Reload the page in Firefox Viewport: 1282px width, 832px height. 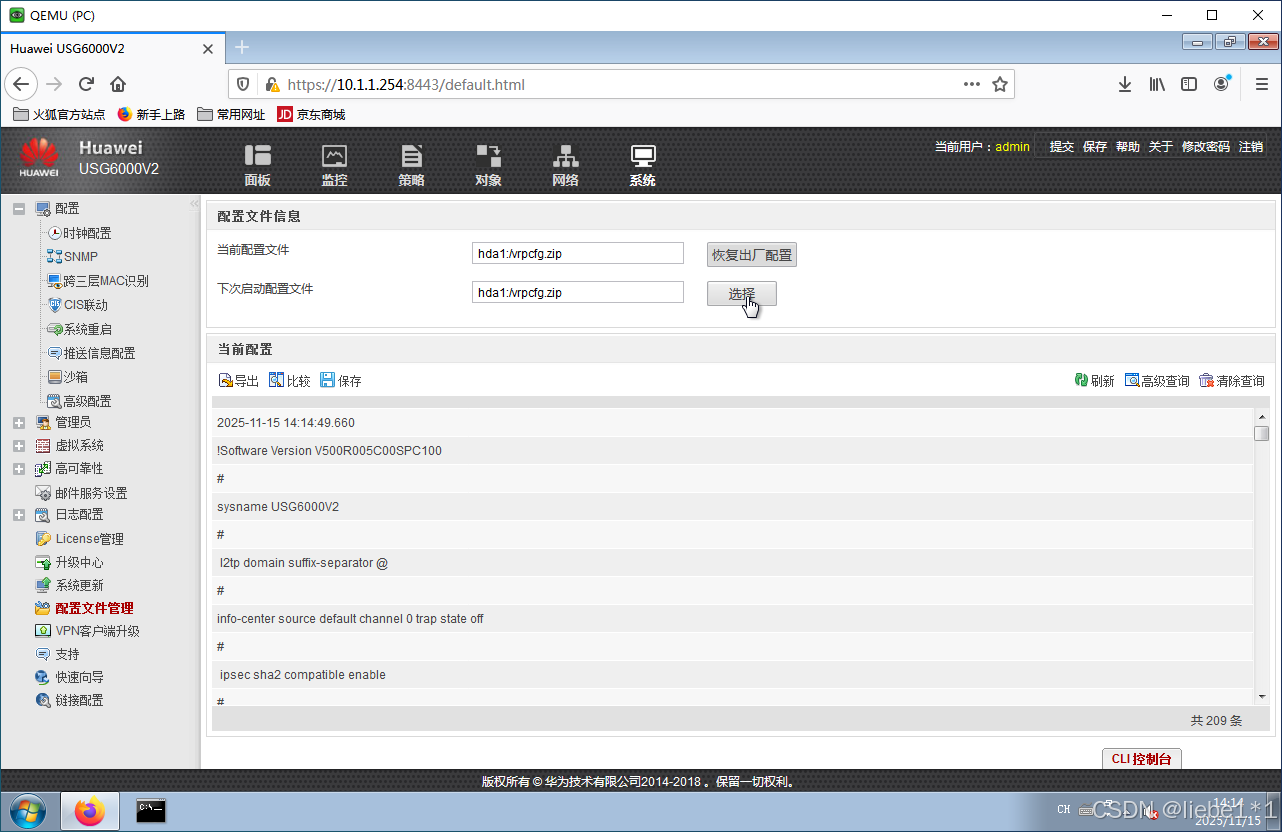(x=86, y=84)
